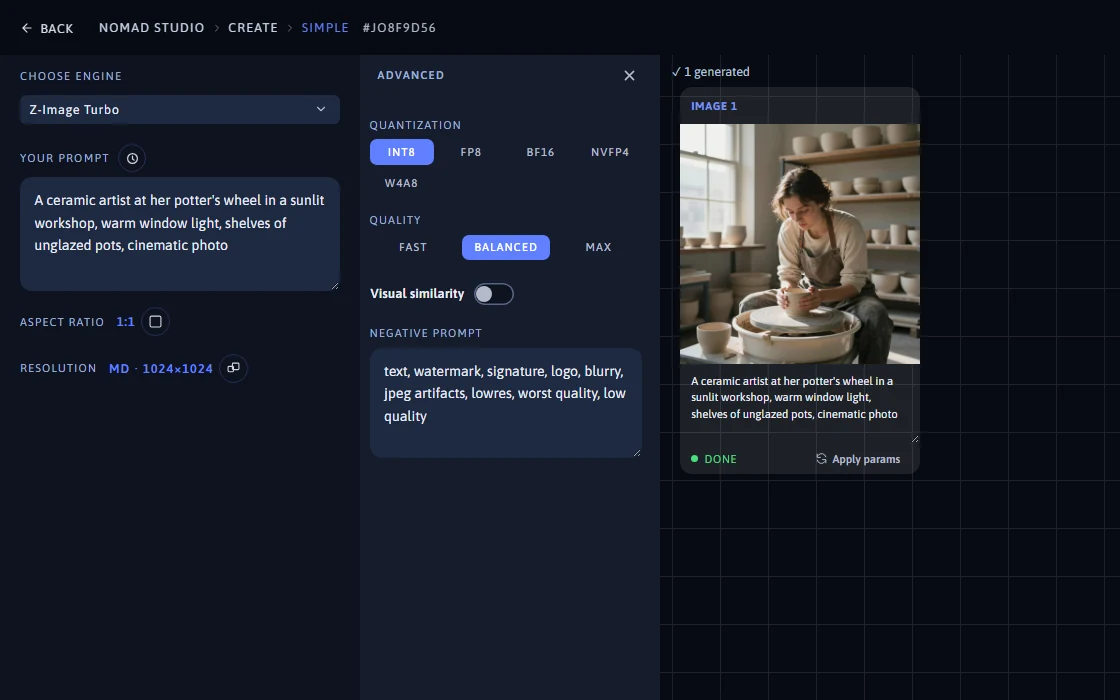Click the #JO8F9D56 session ID

coord(399,28)
